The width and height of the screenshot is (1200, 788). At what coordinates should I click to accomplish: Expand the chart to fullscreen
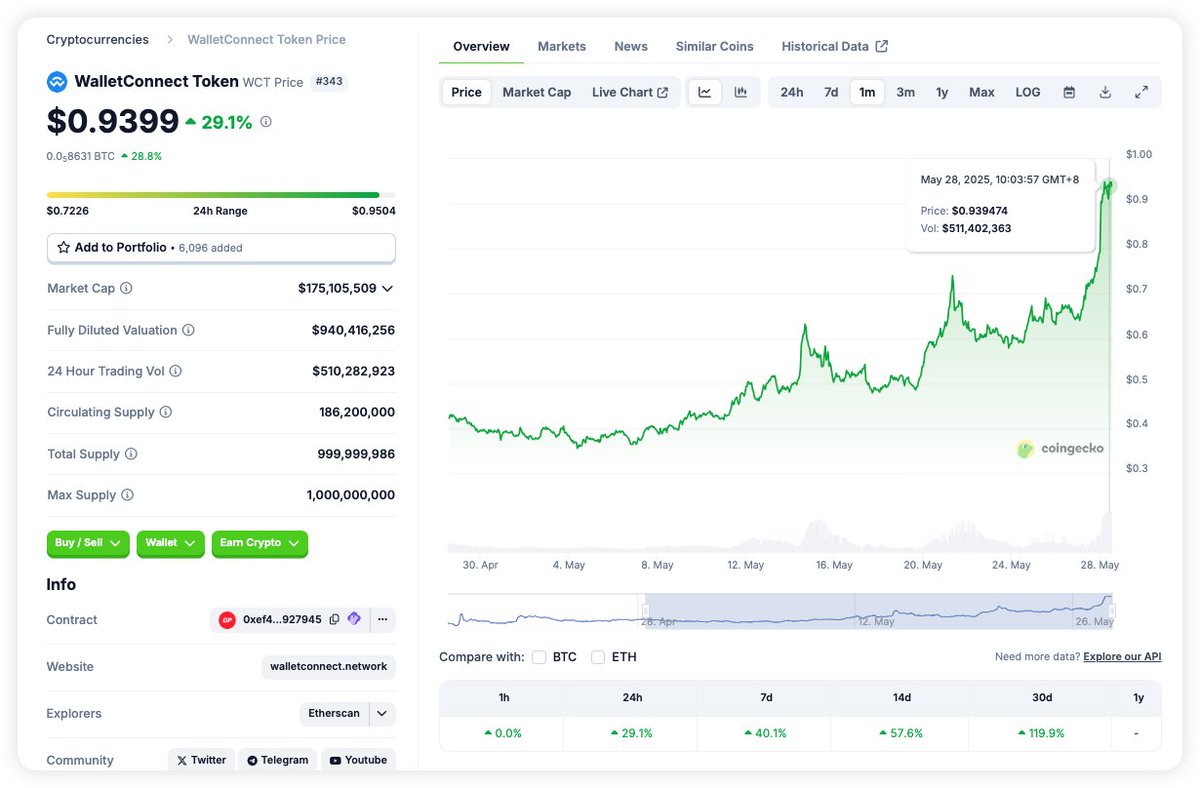pyautogui.click(x=1141, y=92)
